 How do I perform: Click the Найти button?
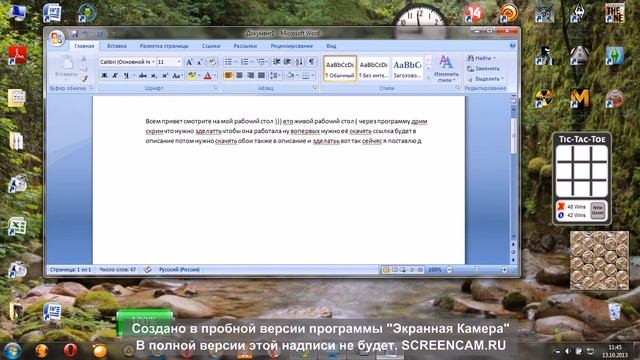(x=481, y=58)
